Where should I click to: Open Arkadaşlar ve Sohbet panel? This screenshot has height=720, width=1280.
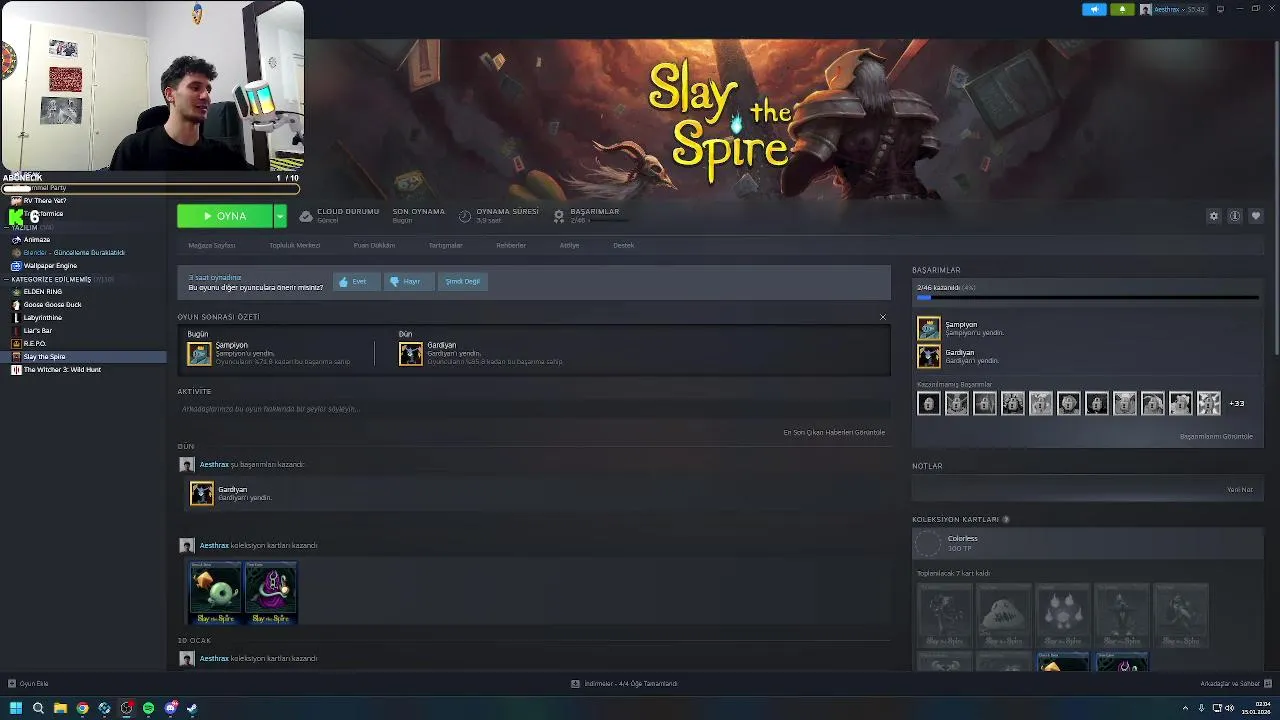[1235, 684]
